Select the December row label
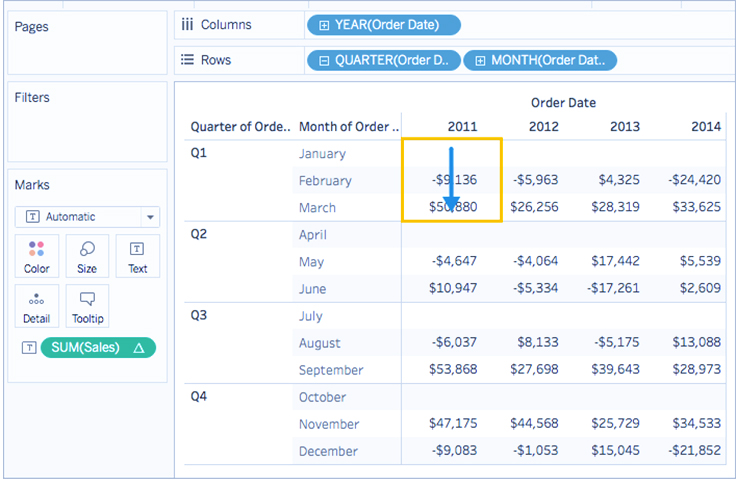 [x=328, y=452]
